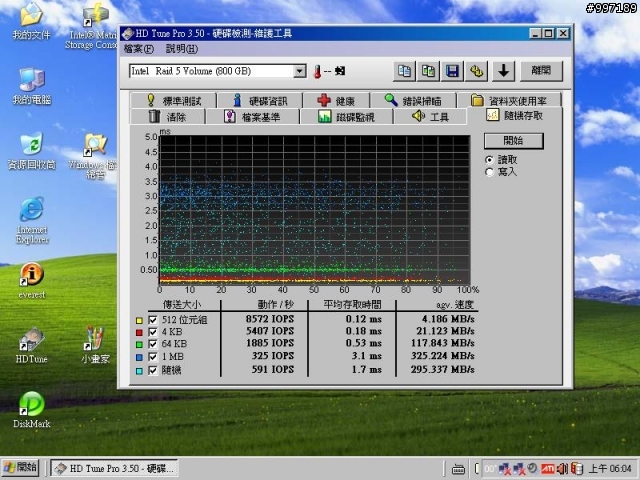This screenshot has height=480, width=640.
Task: Click the save floppy disk icon
Action: pos(452,71)
